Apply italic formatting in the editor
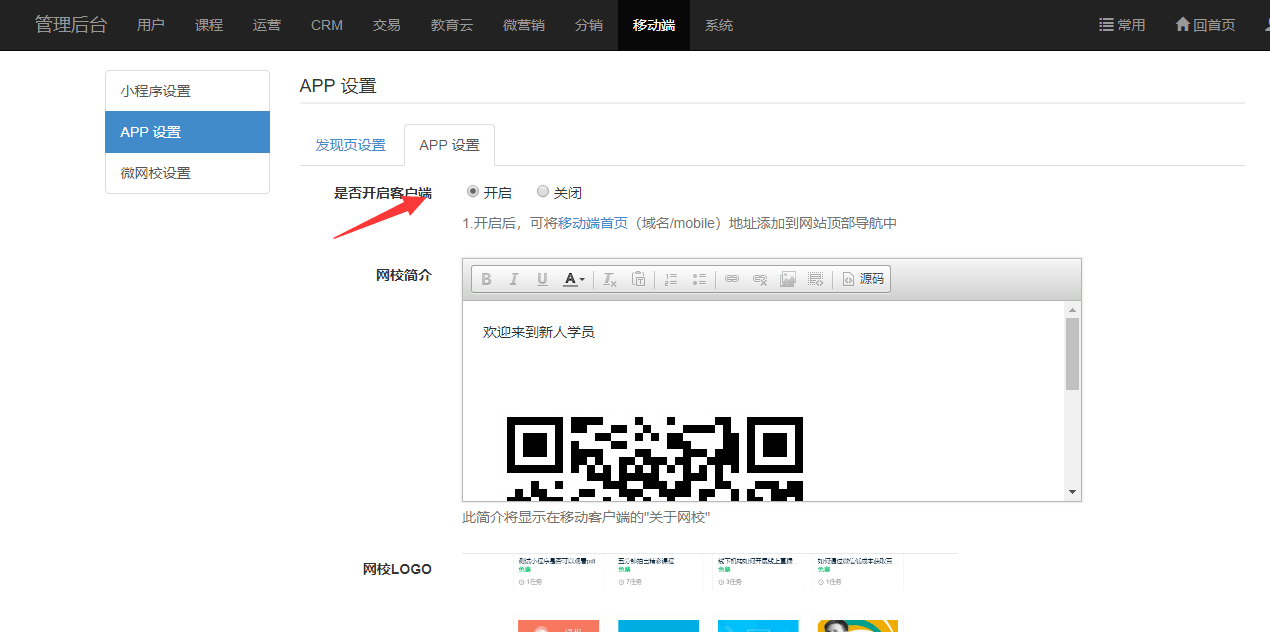Viewport: 1270px width, 632px height. 514,279
